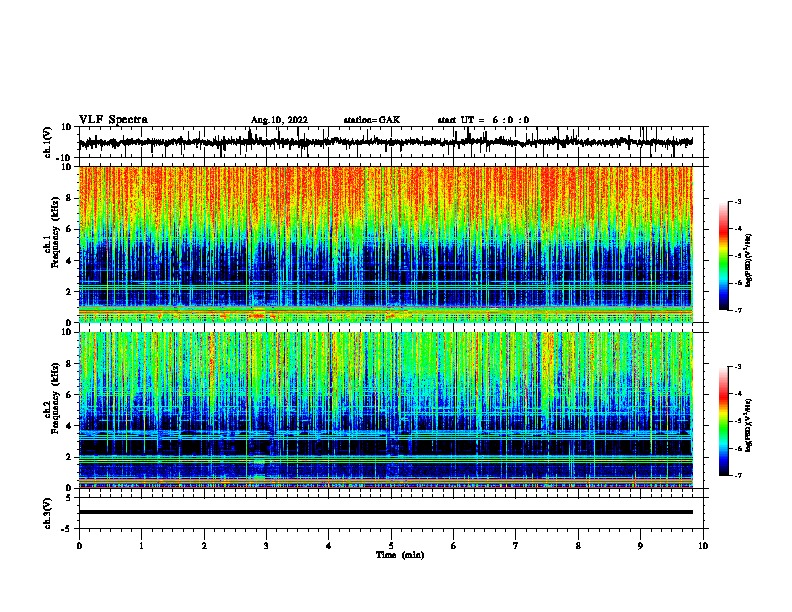Click the "4" kHz tick of ch.2 spectrogram
Image resolution: width=792 pixels, height=612 pixels.
point(69,426)
